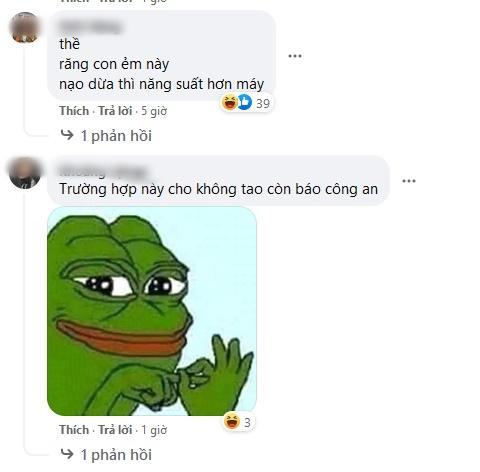This screenshot has height=472, width=480.
Task: View the 3 reactions count on Pepe comment
Action: coord(247,423)
